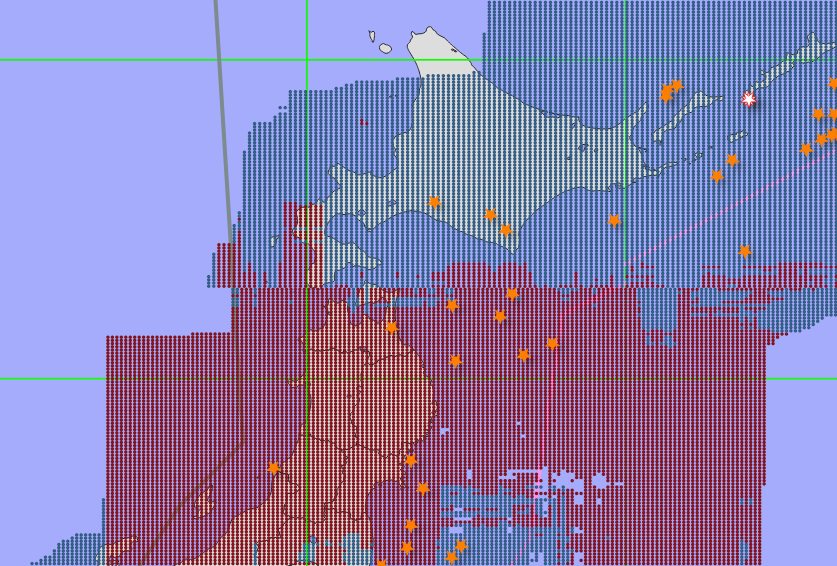Select the westernmost orange star inside Hokkaido
The image size is (837, 566).
(x=434, y=202)
